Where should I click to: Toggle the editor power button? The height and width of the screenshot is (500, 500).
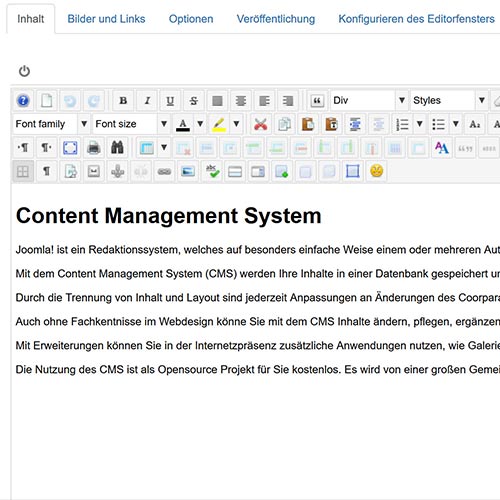(x=24, y=71)
